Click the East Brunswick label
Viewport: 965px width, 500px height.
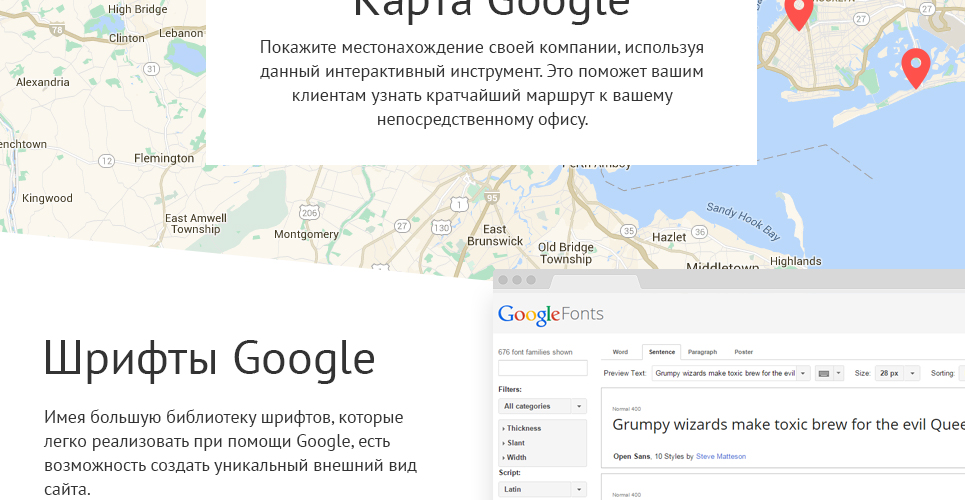coord(495,235)
